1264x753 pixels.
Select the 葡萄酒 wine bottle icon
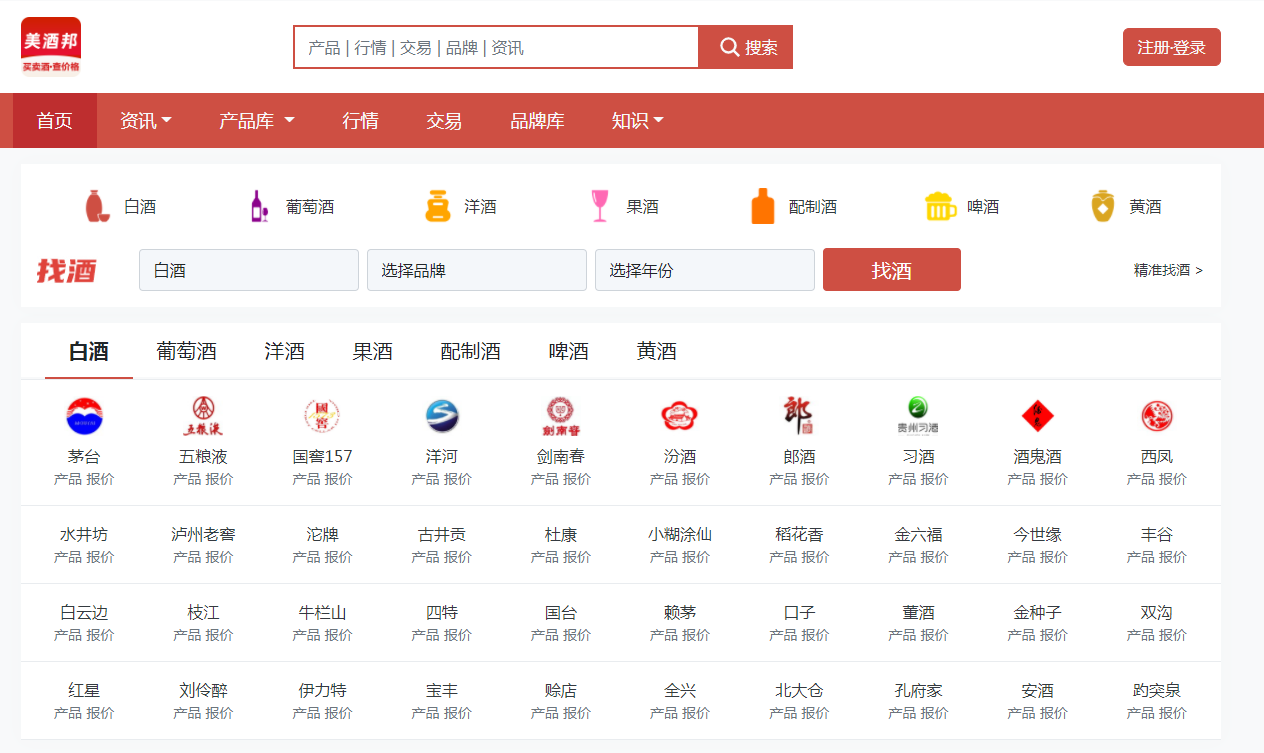click(259, 206)
